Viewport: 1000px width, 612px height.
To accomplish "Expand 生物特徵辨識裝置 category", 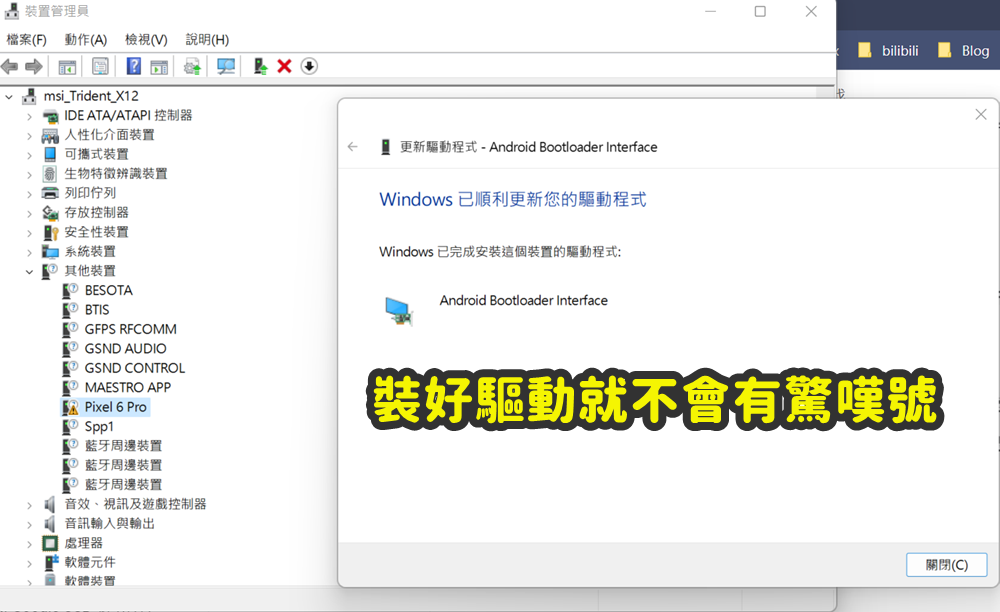I will click(29, 175).
